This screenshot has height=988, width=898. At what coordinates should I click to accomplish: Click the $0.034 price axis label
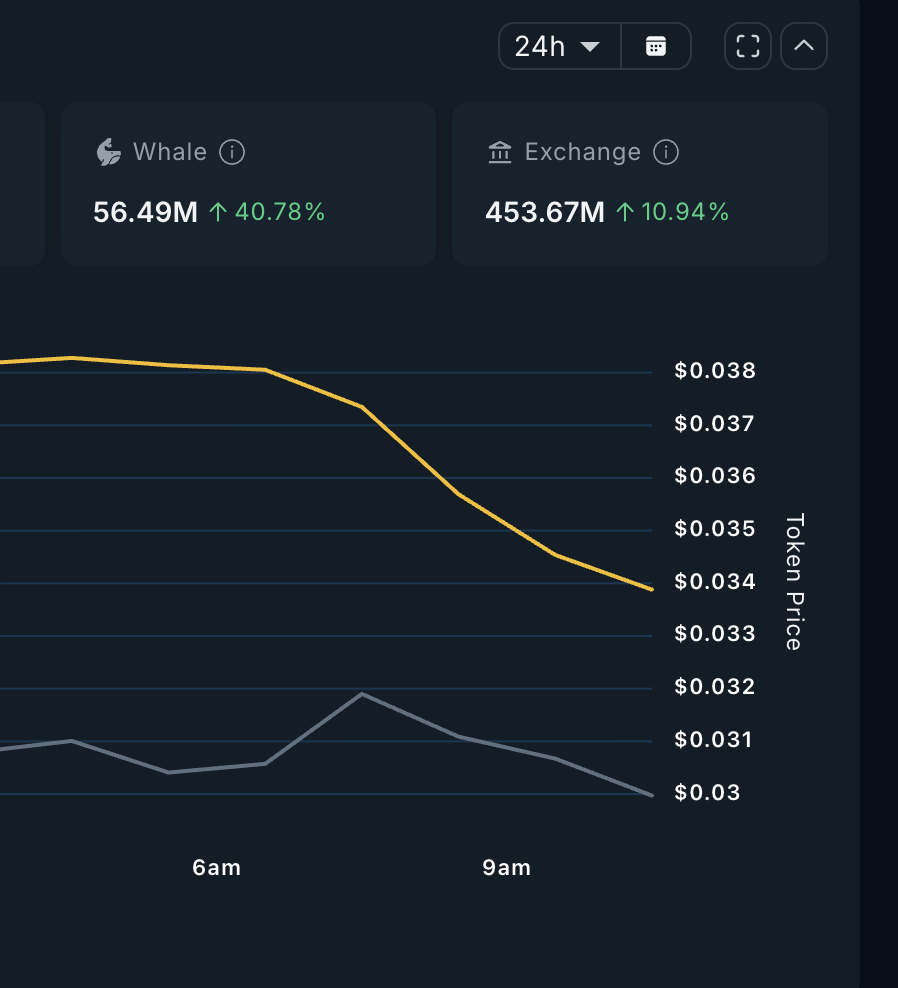click(x=714, y=581)
